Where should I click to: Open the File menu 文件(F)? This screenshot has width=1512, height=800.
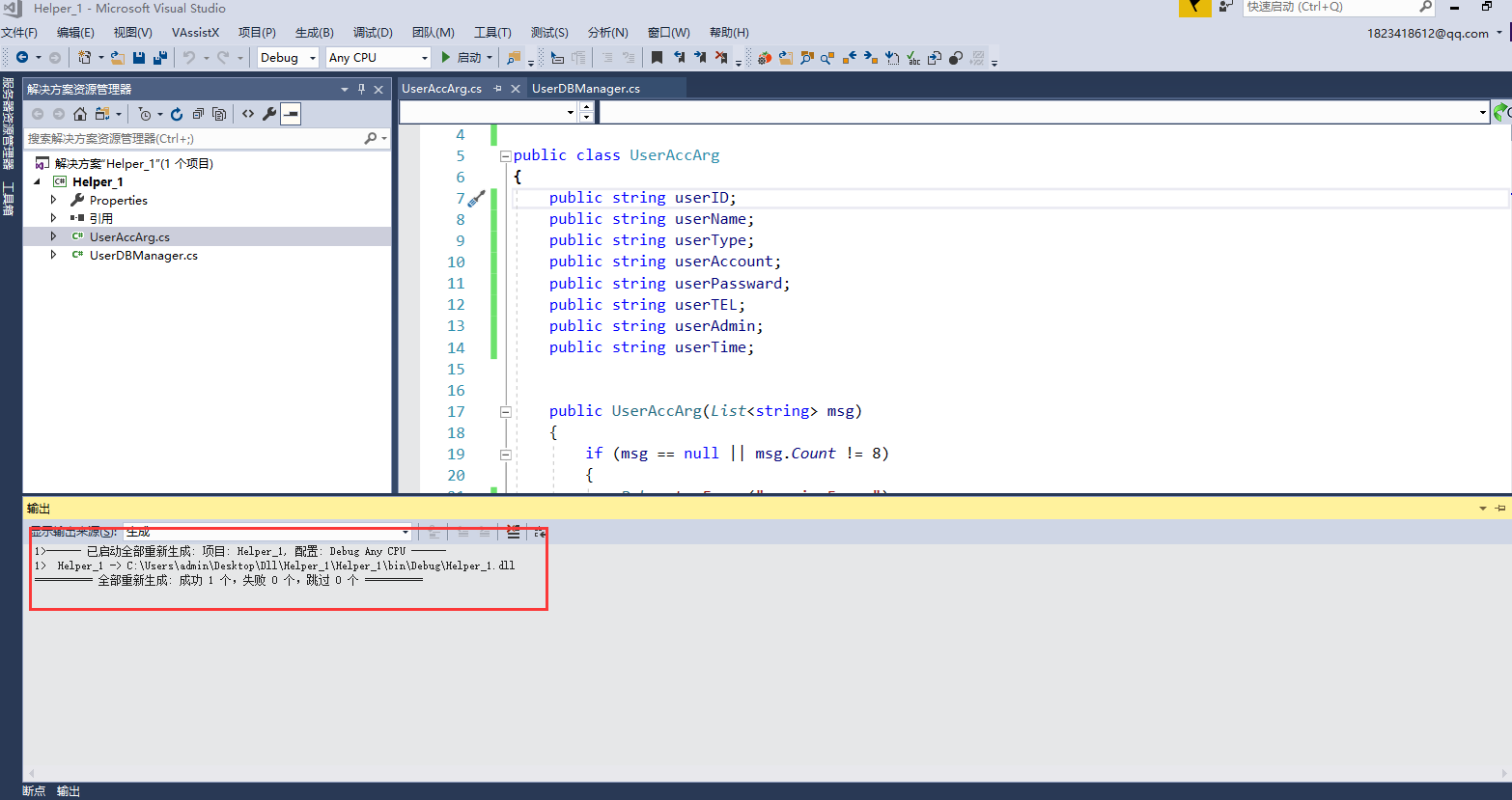(x=19, y=33)
